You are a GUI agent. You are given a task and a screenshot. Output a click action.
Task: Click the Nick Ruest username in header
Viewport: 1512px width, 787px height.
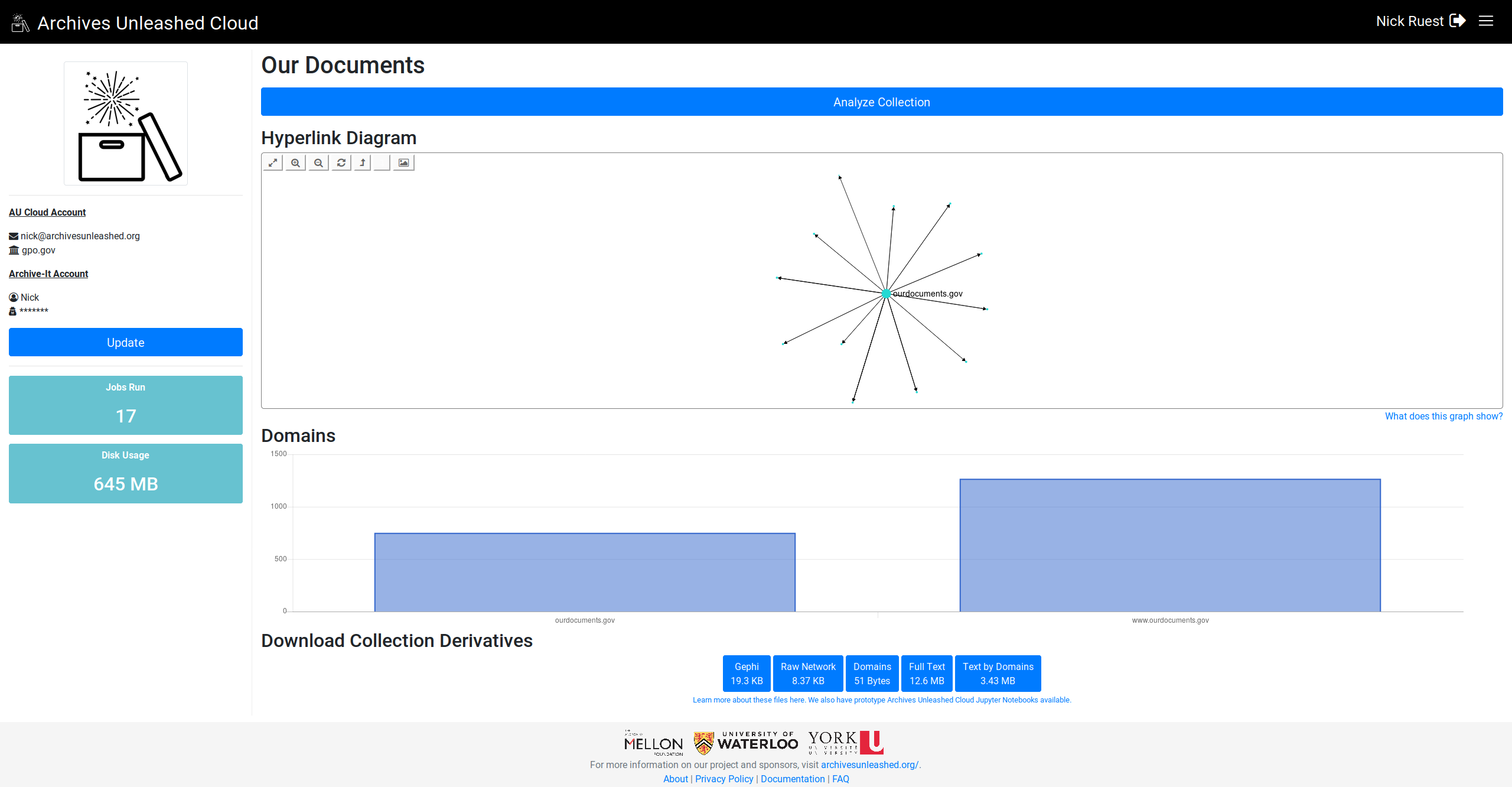tap(1410, 21)
